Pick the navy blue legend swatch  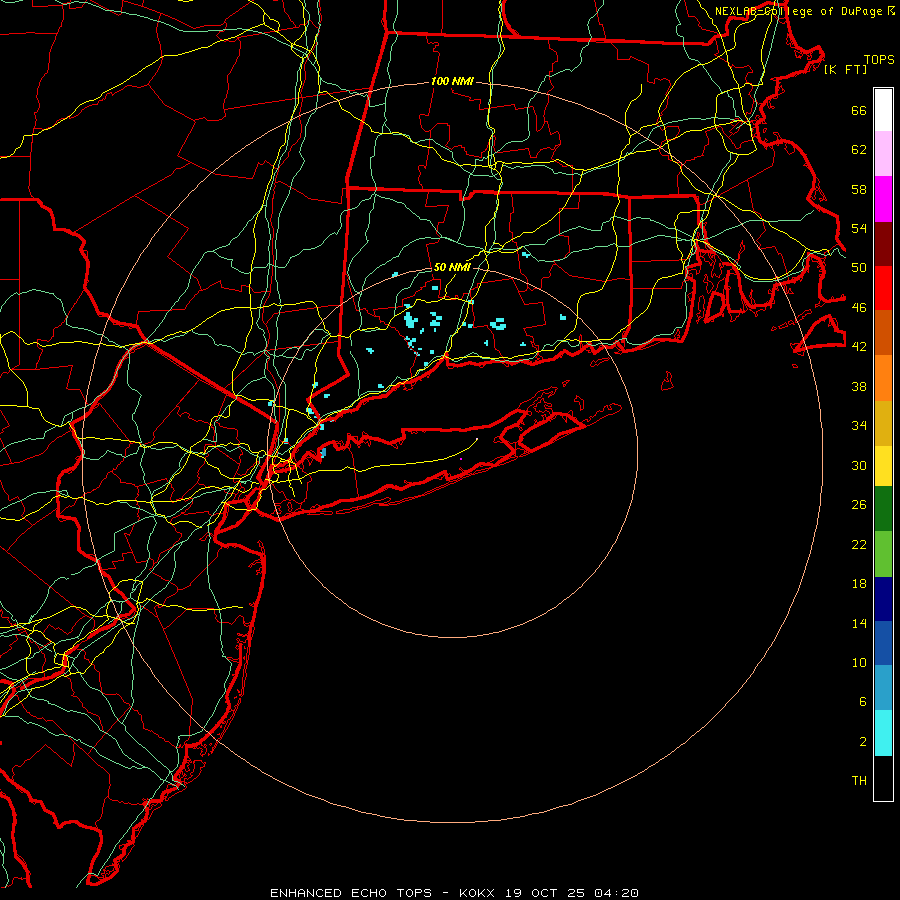[883, 599]
